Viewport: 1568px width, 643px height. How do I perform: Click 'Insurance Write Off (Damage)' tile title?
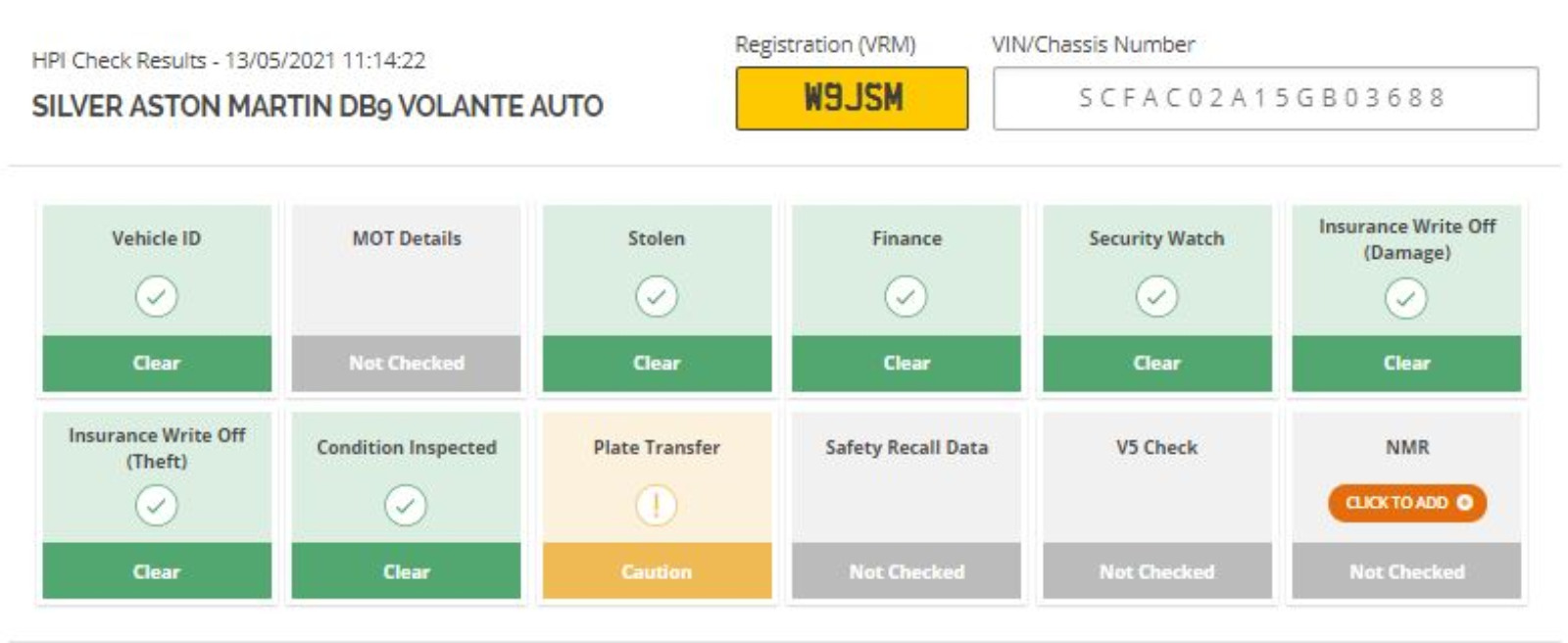pos(1407,239)
